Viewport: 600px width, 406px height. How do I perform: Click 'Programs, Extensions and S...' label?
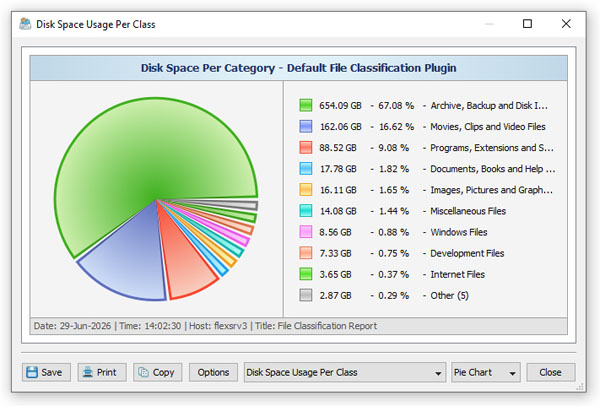(x=492, y=148)
